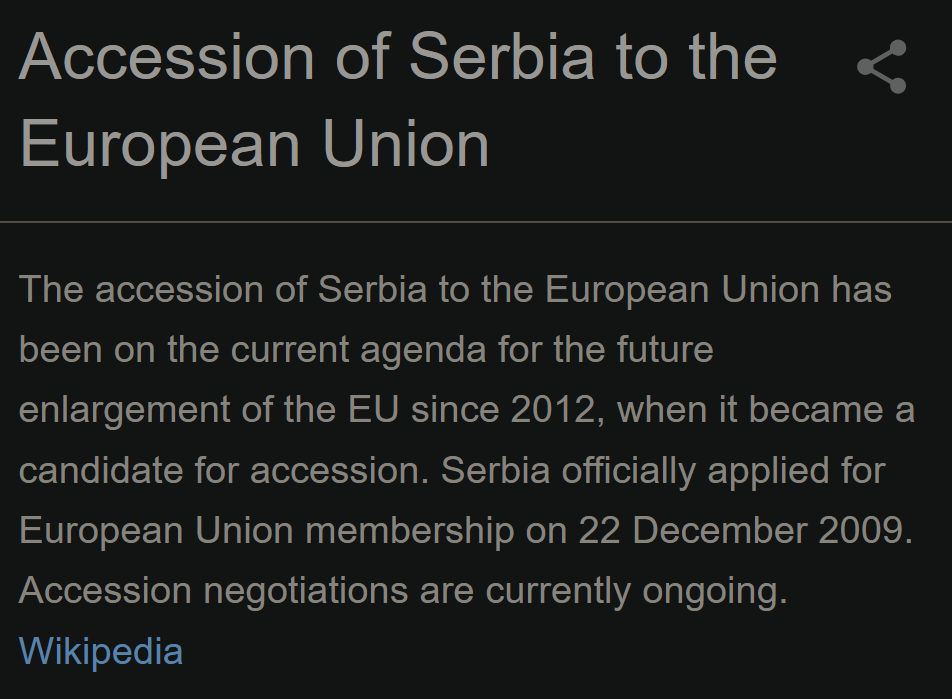The height and width of the screenshot is (699, 952).
Task: Click the share icon beside the title
Action: pos(882,67)
